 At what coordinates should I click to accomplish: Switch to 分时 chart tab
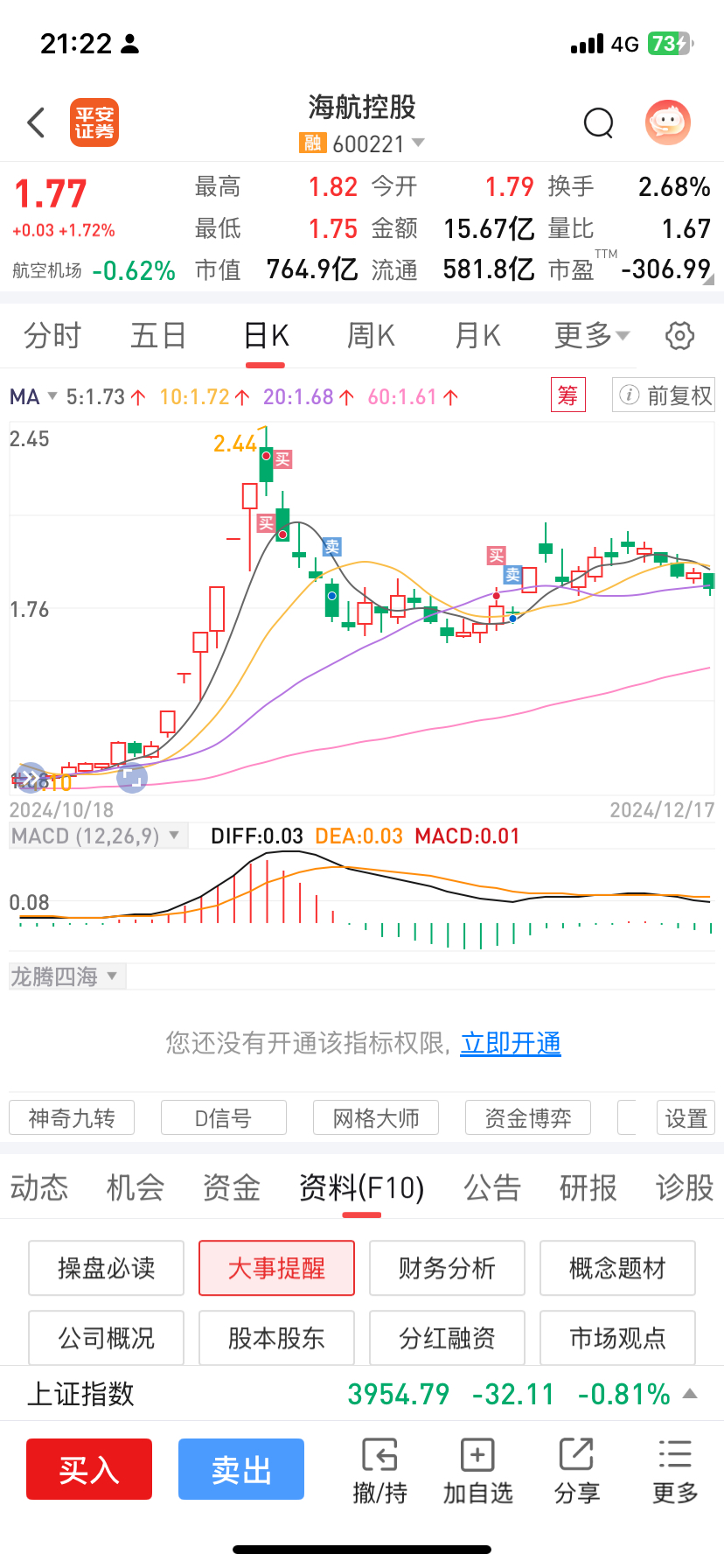(x=52, y=335)
